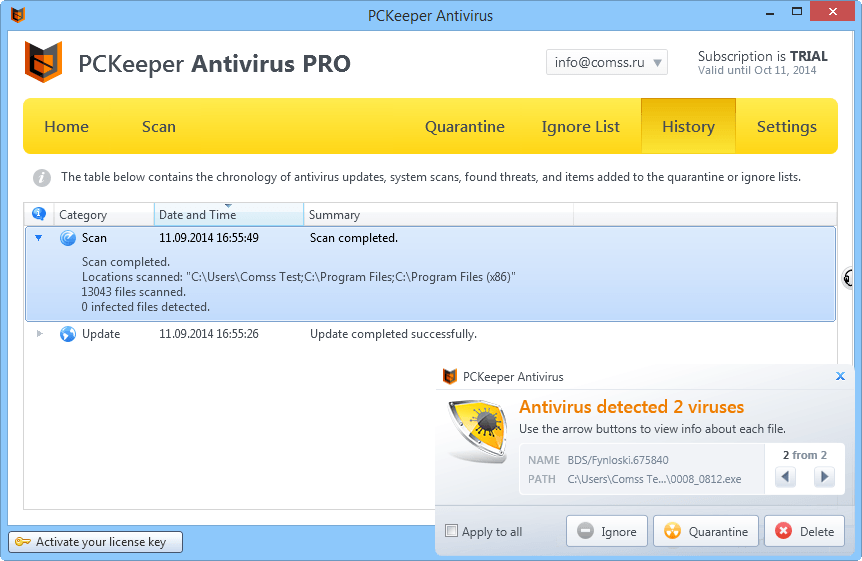Screen dimensions: 862x561
Task: Enable the Apply to all checkbox
Action: pyautogui.click(x=451, y=531)
